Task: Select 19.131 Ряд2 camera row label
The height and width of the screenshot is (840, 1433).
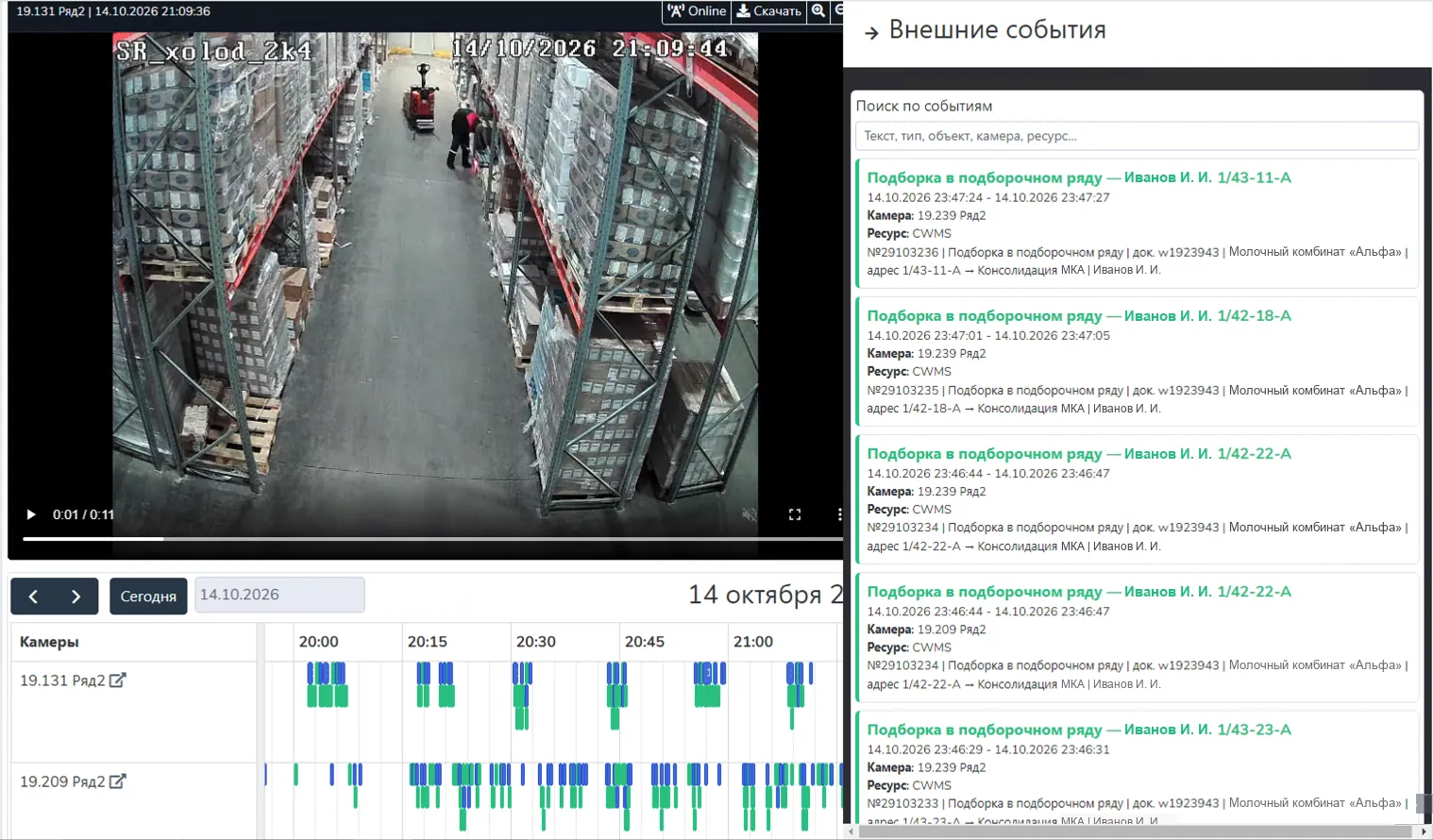Action: coord(62,680)
